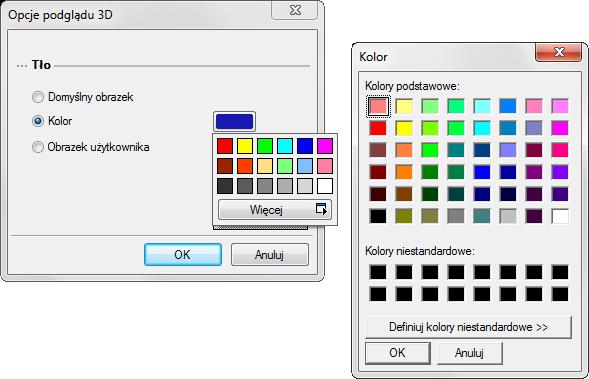The image size is (589, 379).
Task: Choose pure yellow in Kolor basic colors
Action: coord(404,128)
